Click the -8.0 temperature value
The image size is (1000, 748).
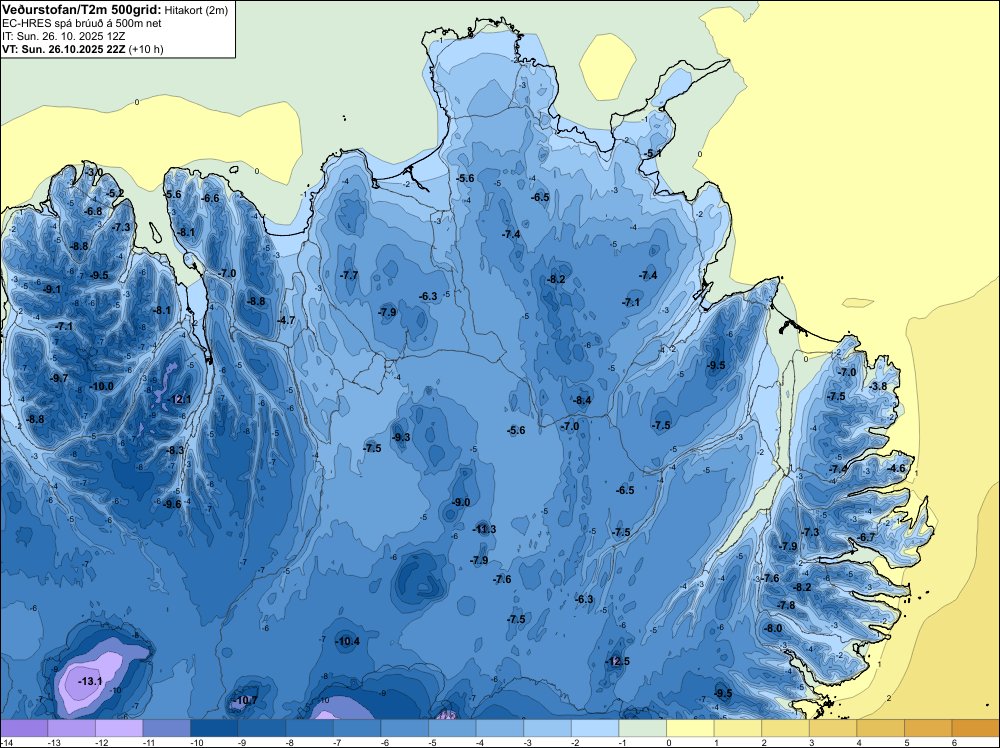[773, 627]
